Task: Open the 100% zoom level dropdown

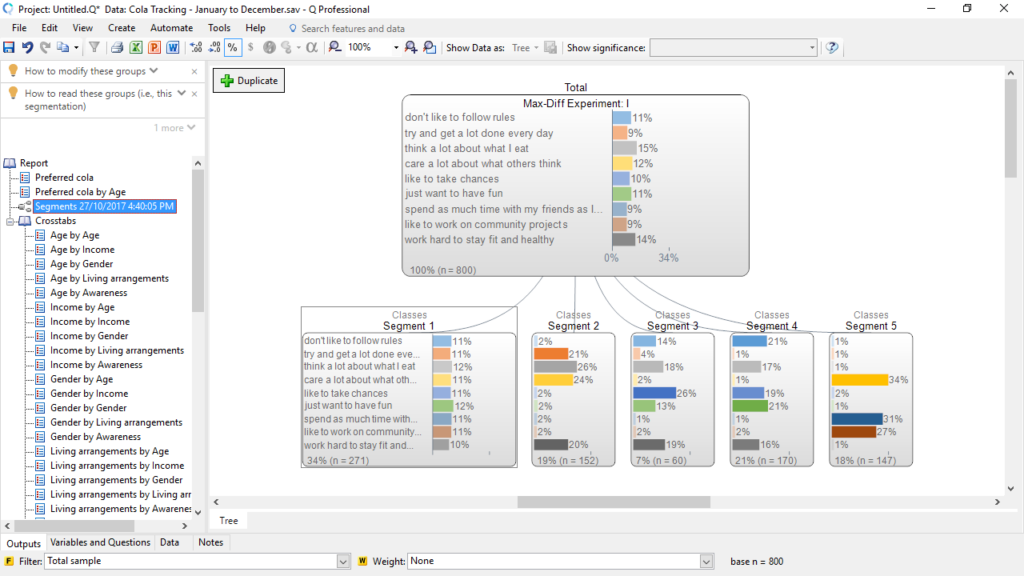Action: click(x=396, y=48)
